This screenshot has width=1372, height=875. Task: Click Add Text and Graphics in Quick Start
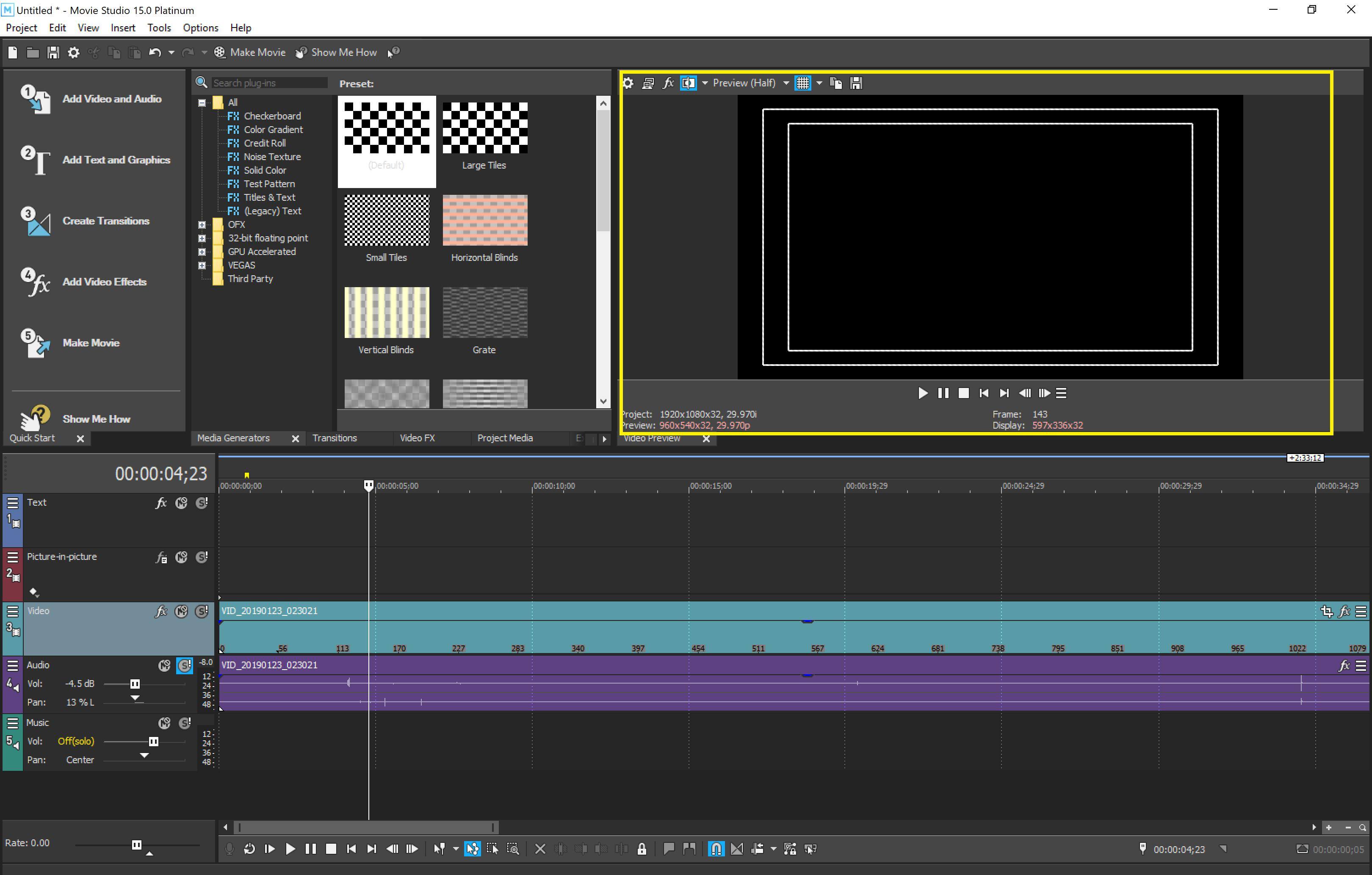(116, 160)
